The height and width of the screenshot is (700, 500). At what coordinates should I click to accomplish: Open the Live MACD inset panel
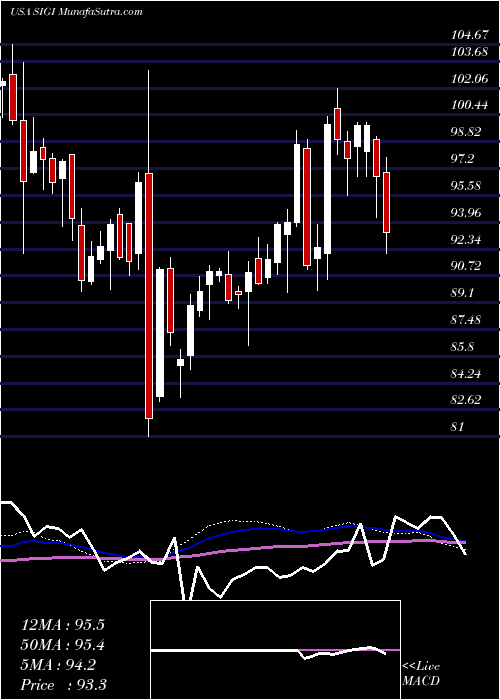coord(275,650)
